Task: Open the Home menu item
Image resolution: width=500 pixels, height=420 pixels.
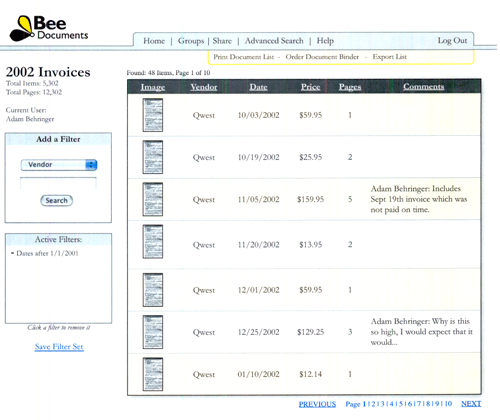Action: click(154, 41)
